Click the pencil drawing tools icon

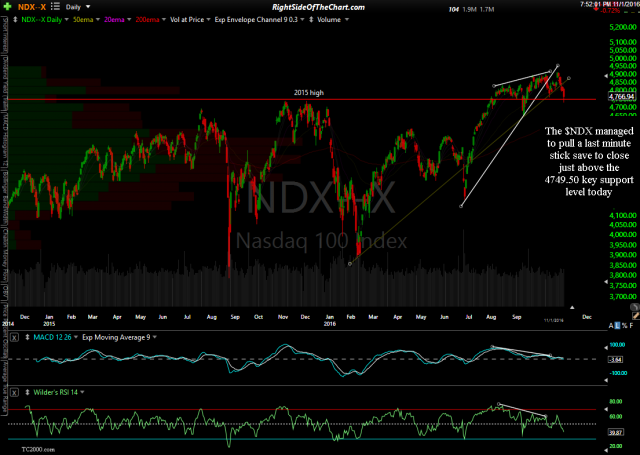pos(635,316)
